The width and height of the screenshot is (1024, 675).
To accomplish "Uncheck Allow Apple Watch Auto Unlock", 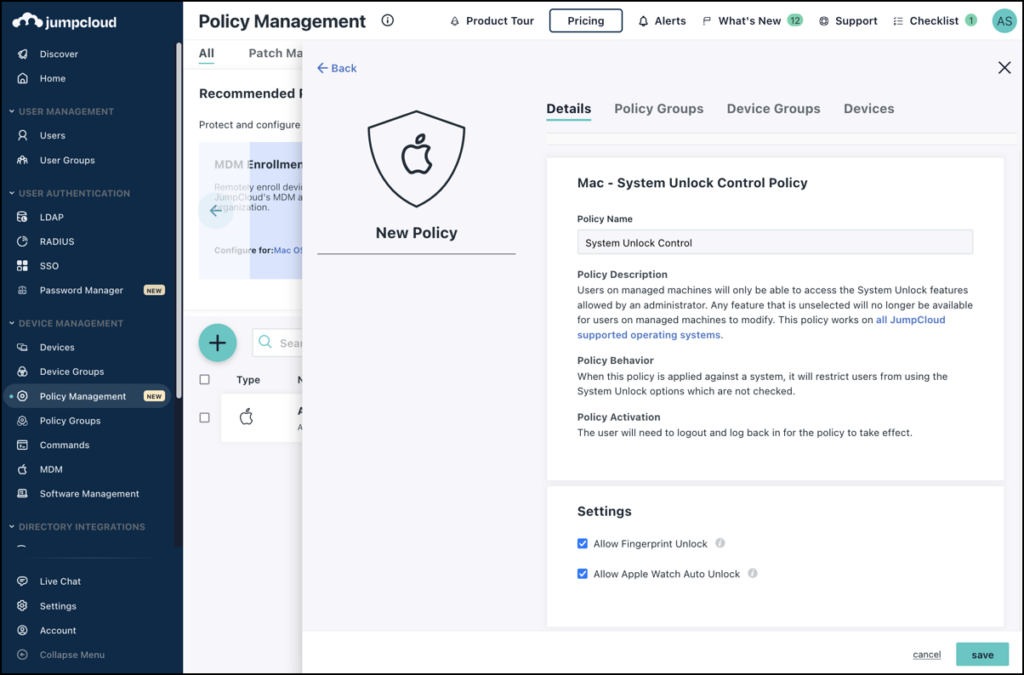I will click(583, 573).
